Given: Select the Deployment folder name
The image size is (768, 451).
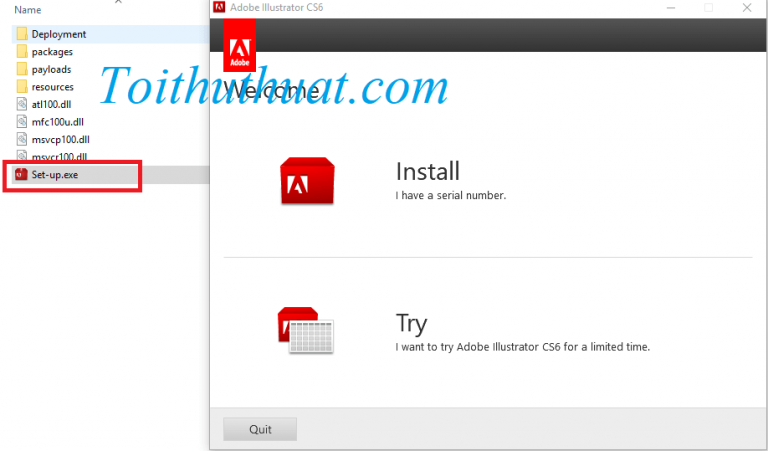Looking at the screenshot, I should point(59,34).
